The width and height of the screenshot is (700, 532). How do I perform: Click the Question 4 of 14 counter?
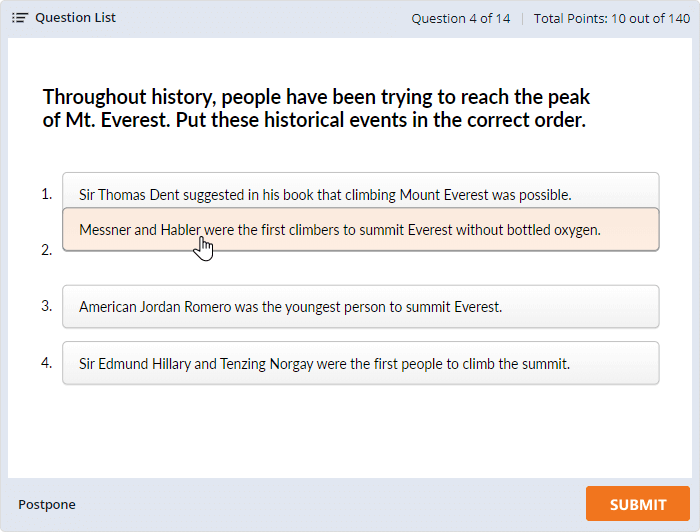[x=461, y=18]
